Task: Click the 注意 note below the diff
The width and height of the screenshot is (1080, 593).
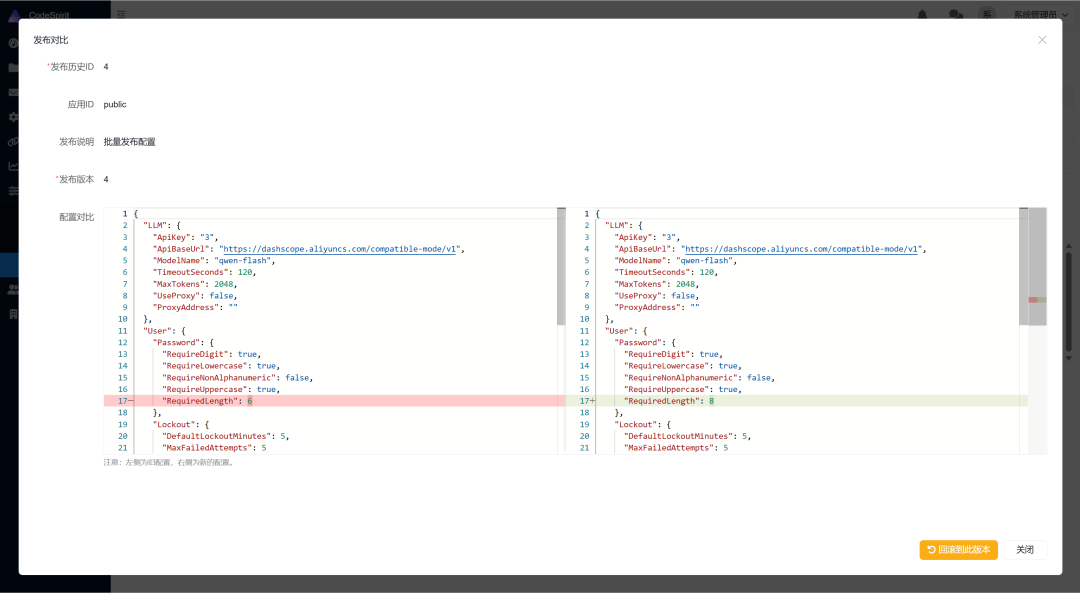Action: pyautogui.click(x=169, y=462)
